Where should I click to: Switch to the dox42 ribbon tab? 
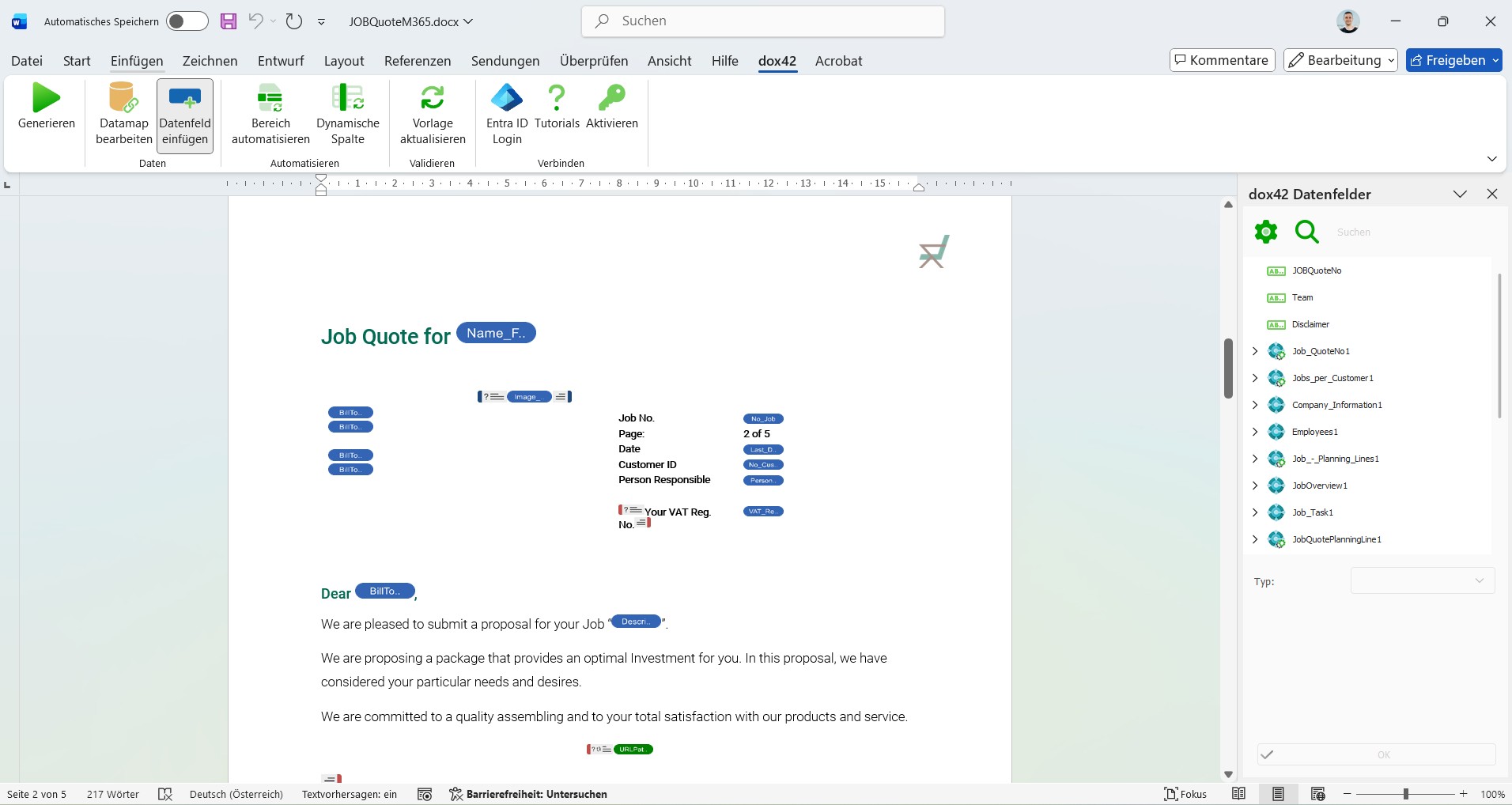pos(777,60)
